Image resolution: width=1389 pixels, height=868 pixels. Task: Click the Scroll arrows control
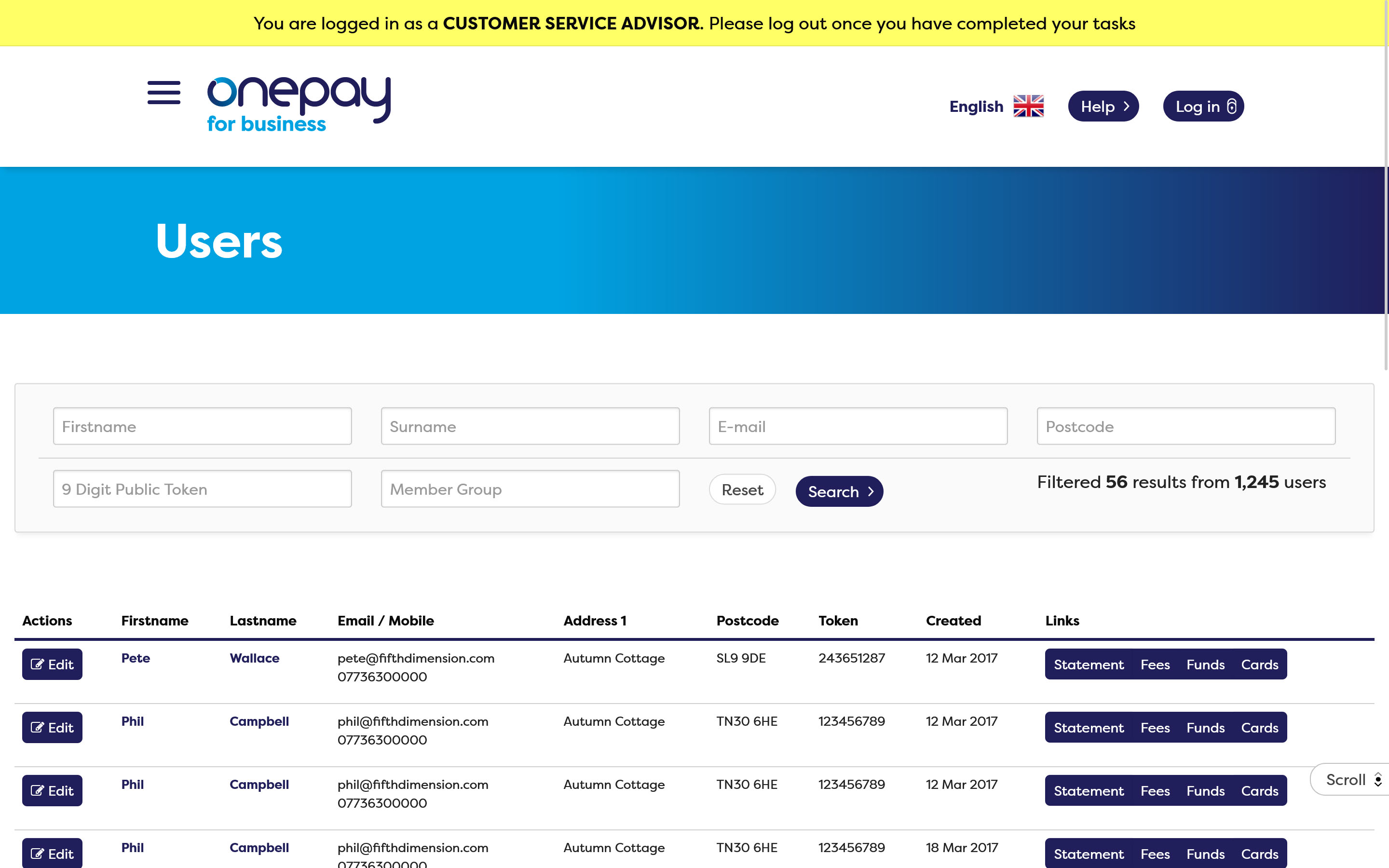(x=1377, y=780)
